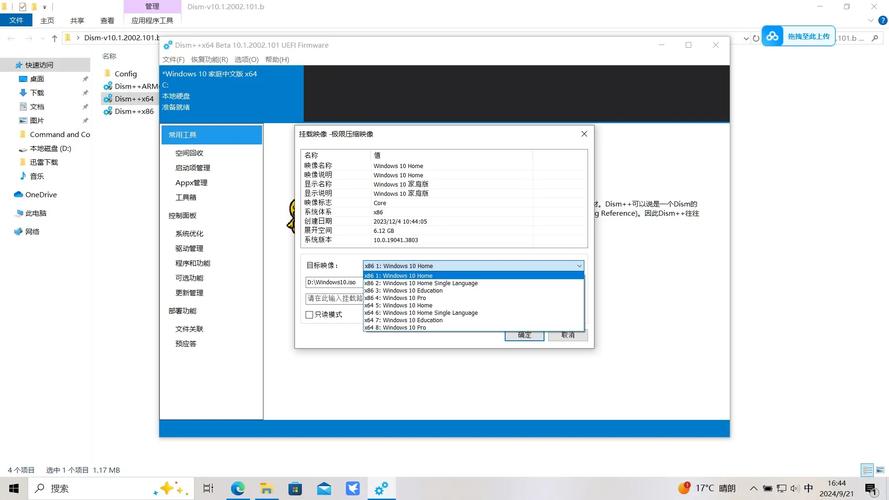Open Windows Start button
The width and height of the screenshot is (889, 500).
(14, 488)
